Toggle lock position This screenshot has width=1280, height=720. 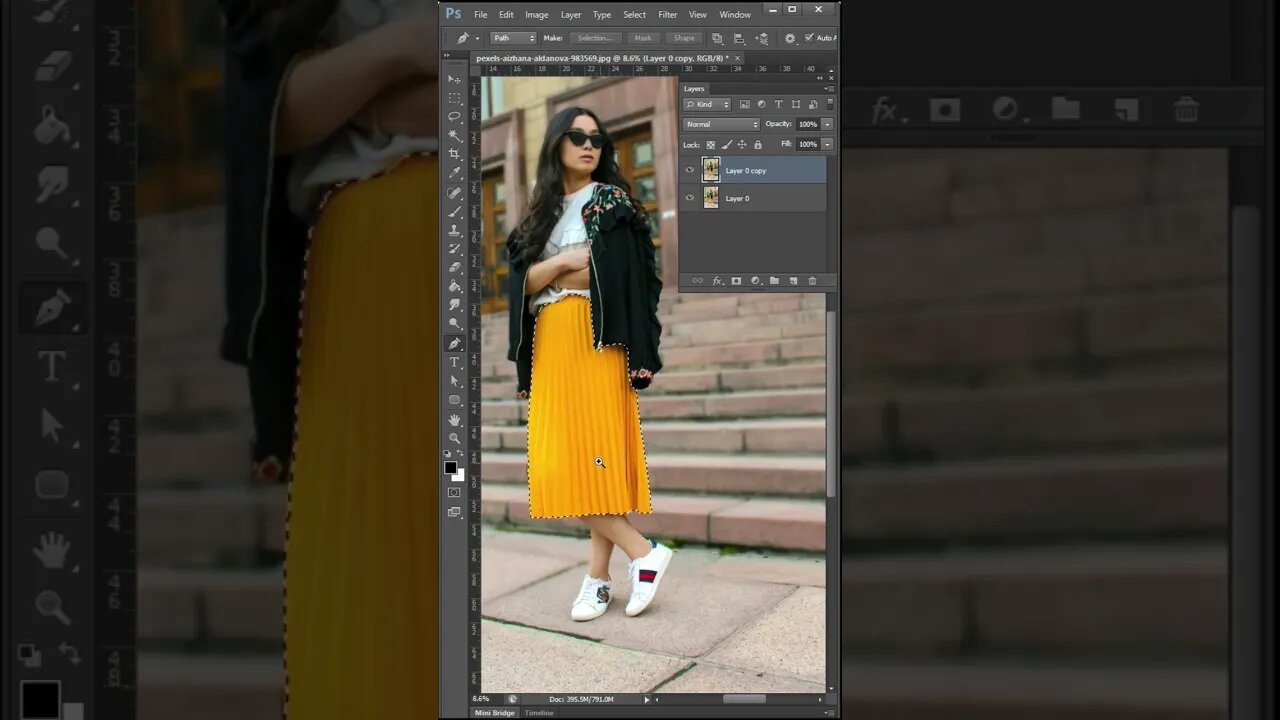tap(741, 144)
